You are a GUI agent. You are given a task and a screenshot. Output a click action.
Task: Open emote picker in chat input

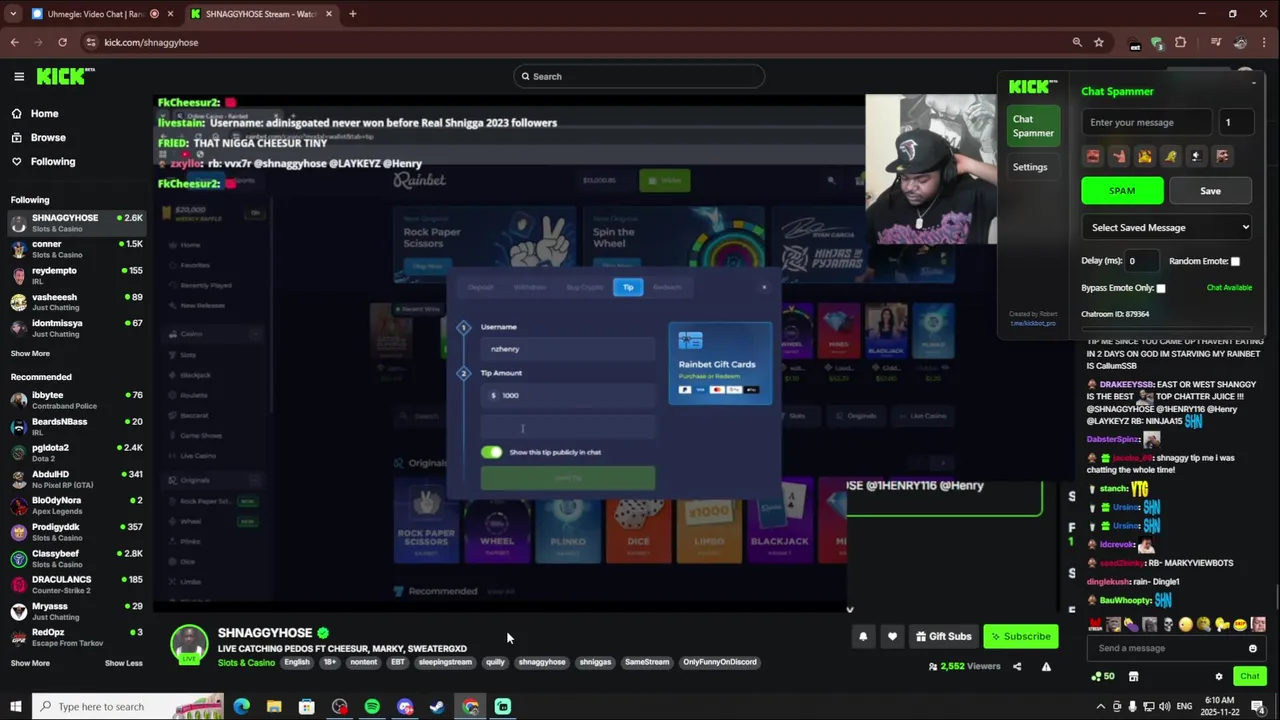[1252, 648]
